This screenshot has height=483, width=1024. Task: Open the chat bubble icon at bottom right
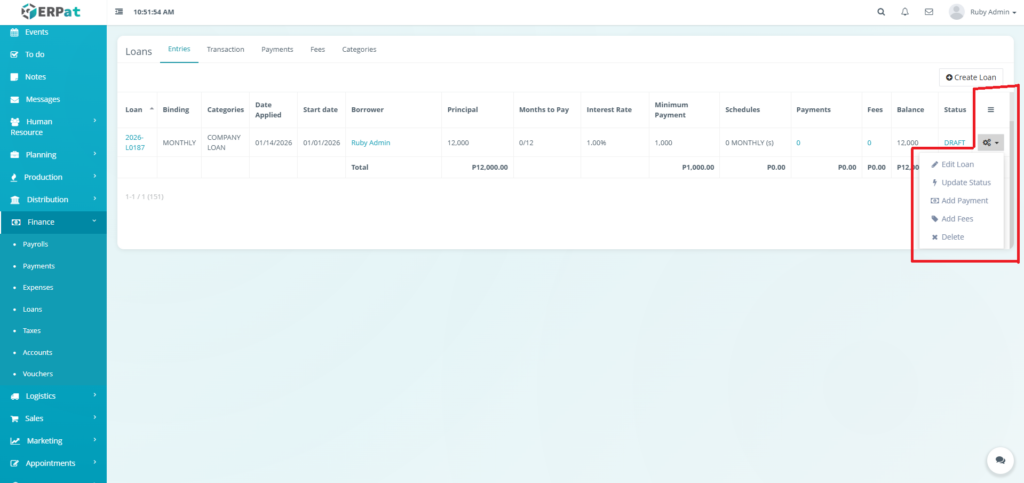point(999,460)
